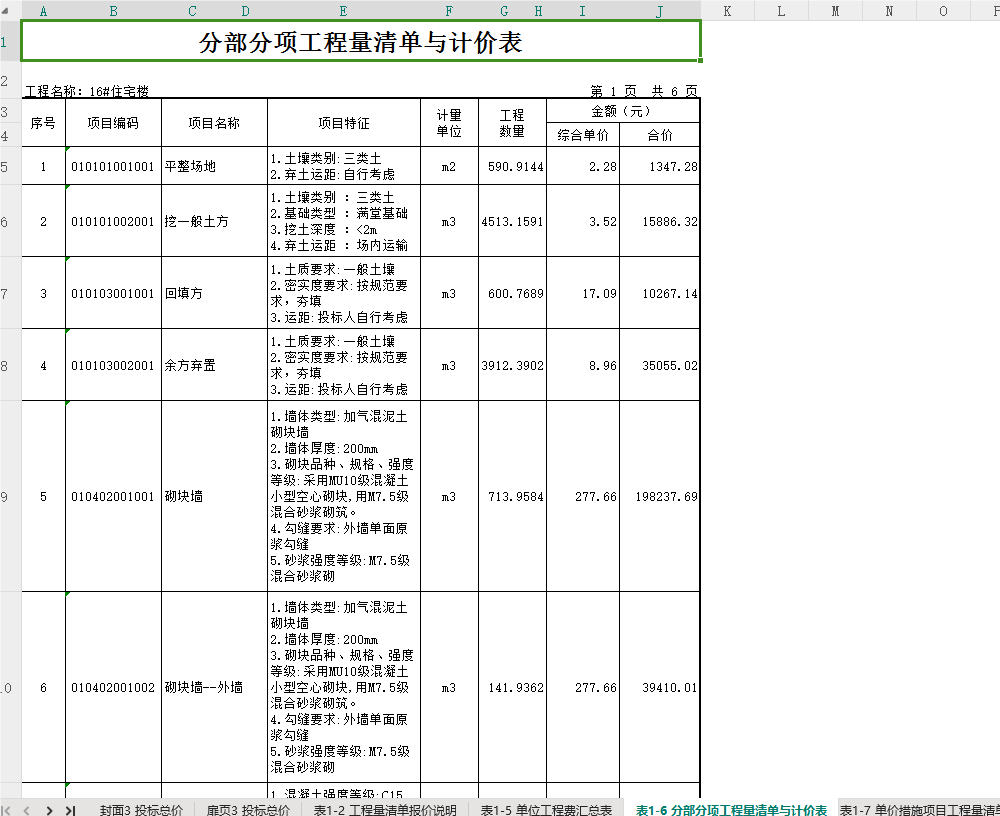Select the 平整场地 item name cell
The height and width of the screenshot is (816, 1000).
[x=214, y=166]
